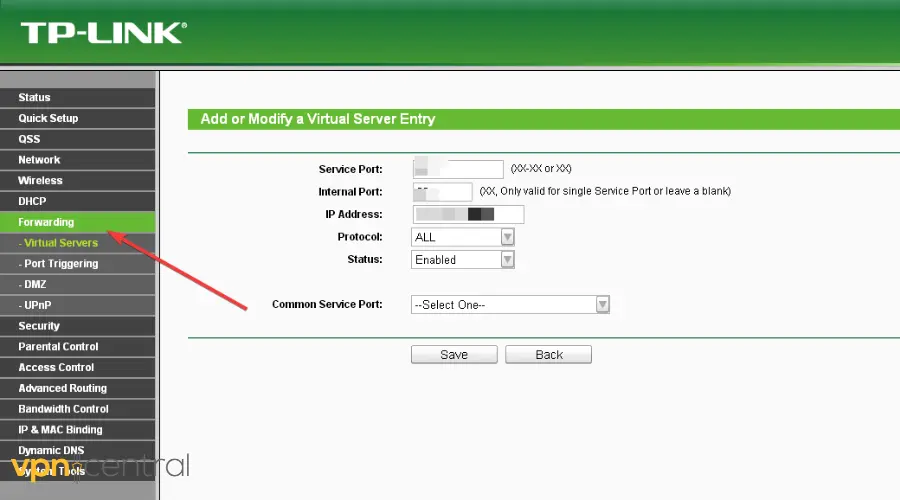Open Dynamic DNS settings

tap(77, 450)
